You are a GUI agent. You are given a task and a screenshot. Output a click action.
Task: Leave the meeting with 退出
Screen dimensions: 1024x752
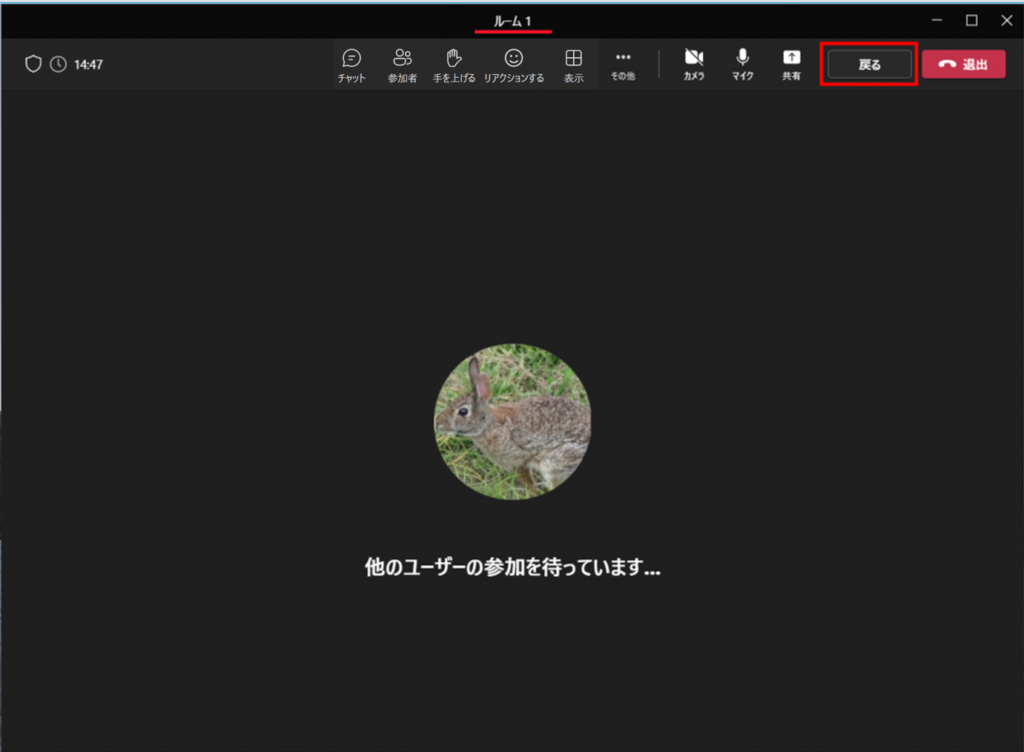pyautogui.click(x=963, y=65)
